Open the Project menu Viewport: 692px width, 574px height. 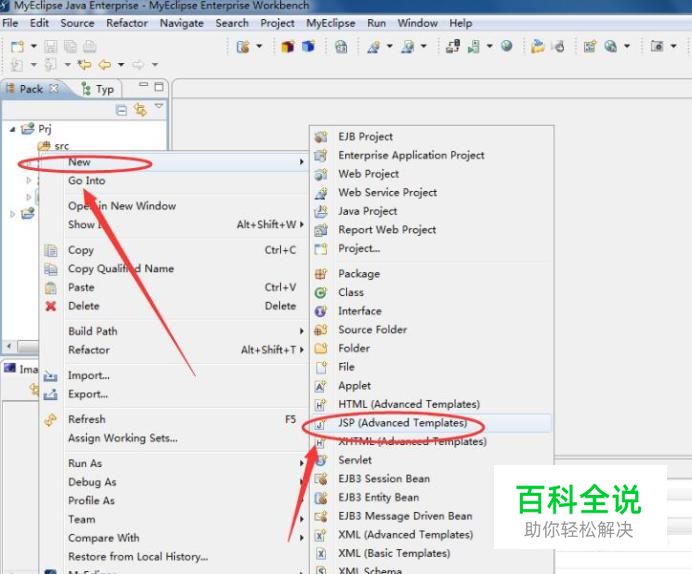277,23
